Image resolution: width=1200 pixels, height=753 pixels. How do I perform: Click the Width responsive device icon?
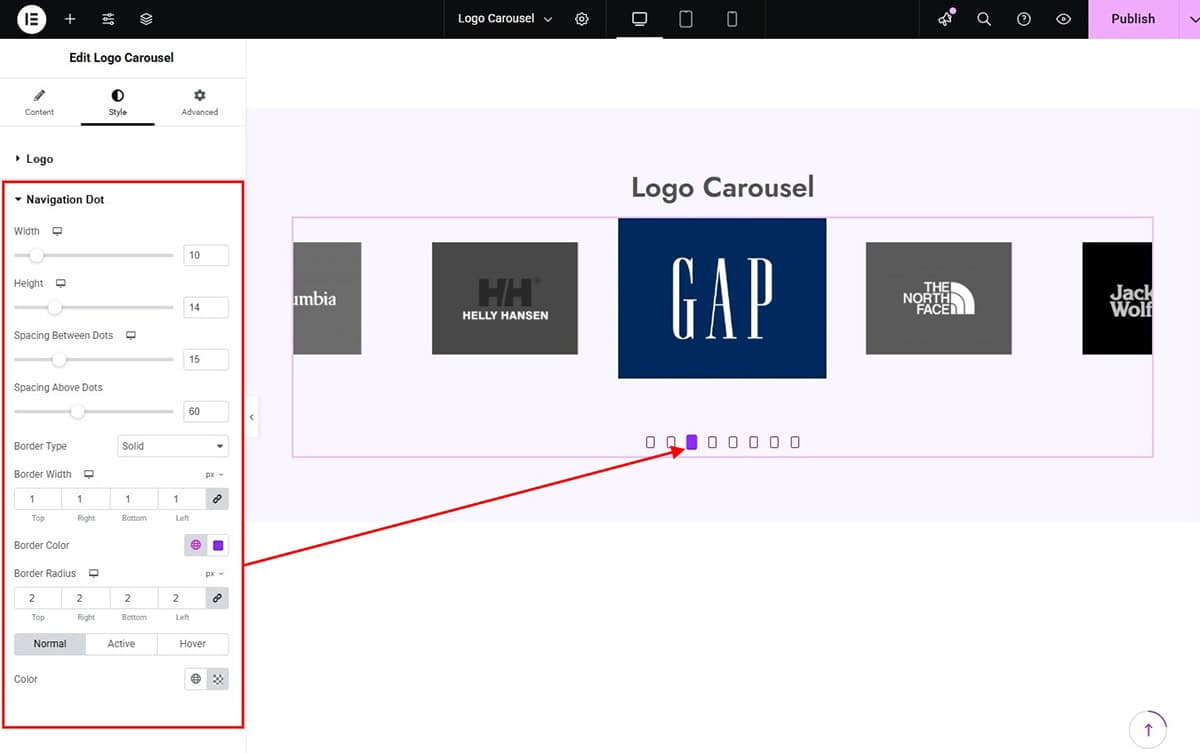[57, 231]
